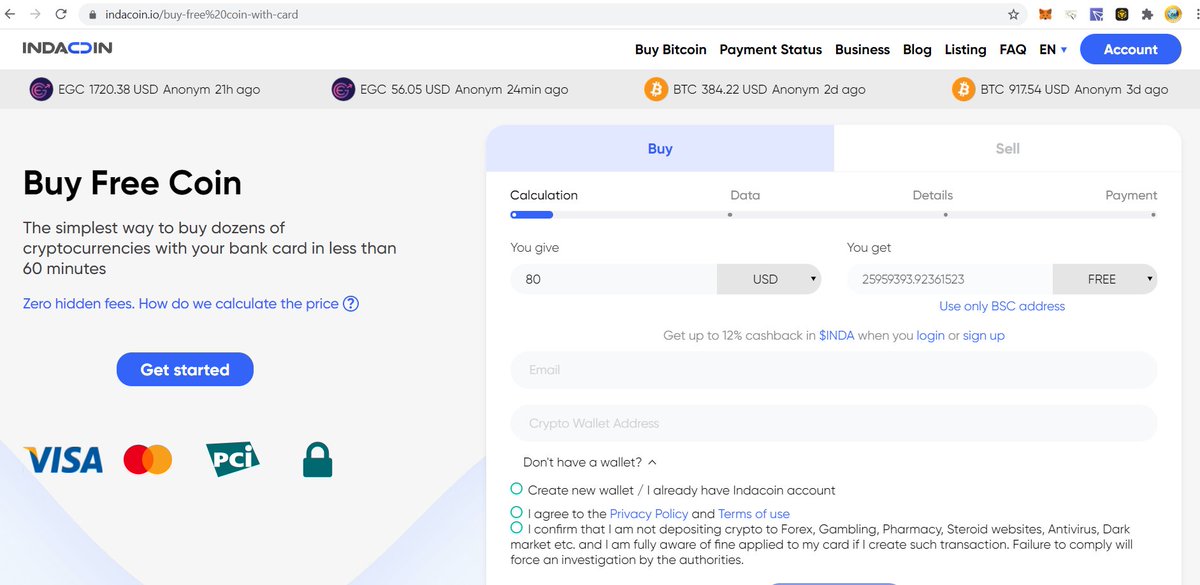This screenshot has width=1200, height=585.
Task: Open the Chrome profile avatar
Action: coord(1173,14)
